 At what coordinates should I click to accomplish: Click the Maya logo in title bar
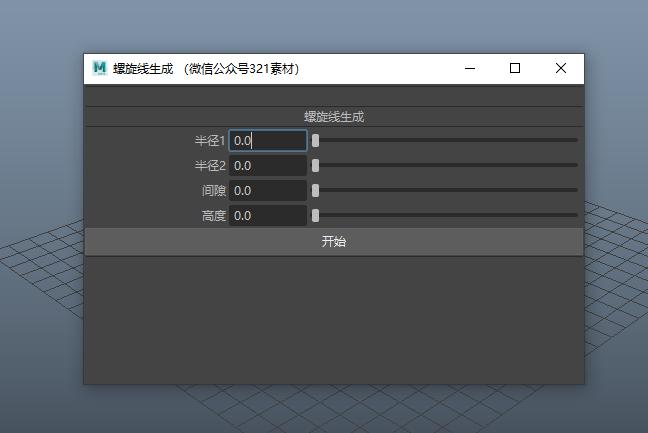pos(99,68)
